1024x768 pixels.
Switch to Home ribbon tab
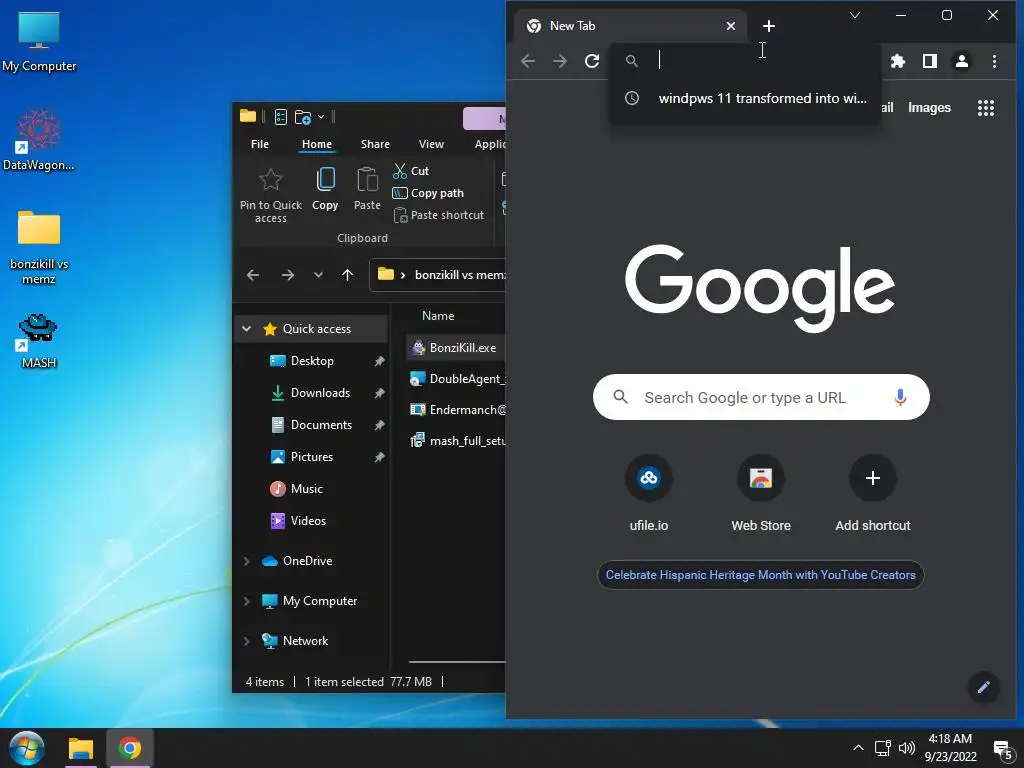click(317, 144)
